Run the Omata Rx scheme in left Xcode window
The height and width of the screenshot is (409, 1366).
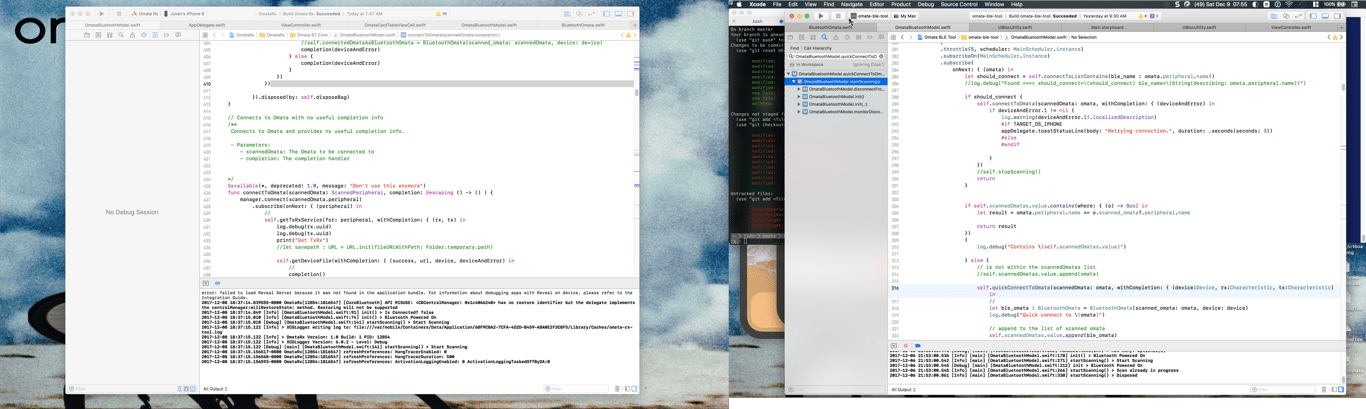coord(102,14)
